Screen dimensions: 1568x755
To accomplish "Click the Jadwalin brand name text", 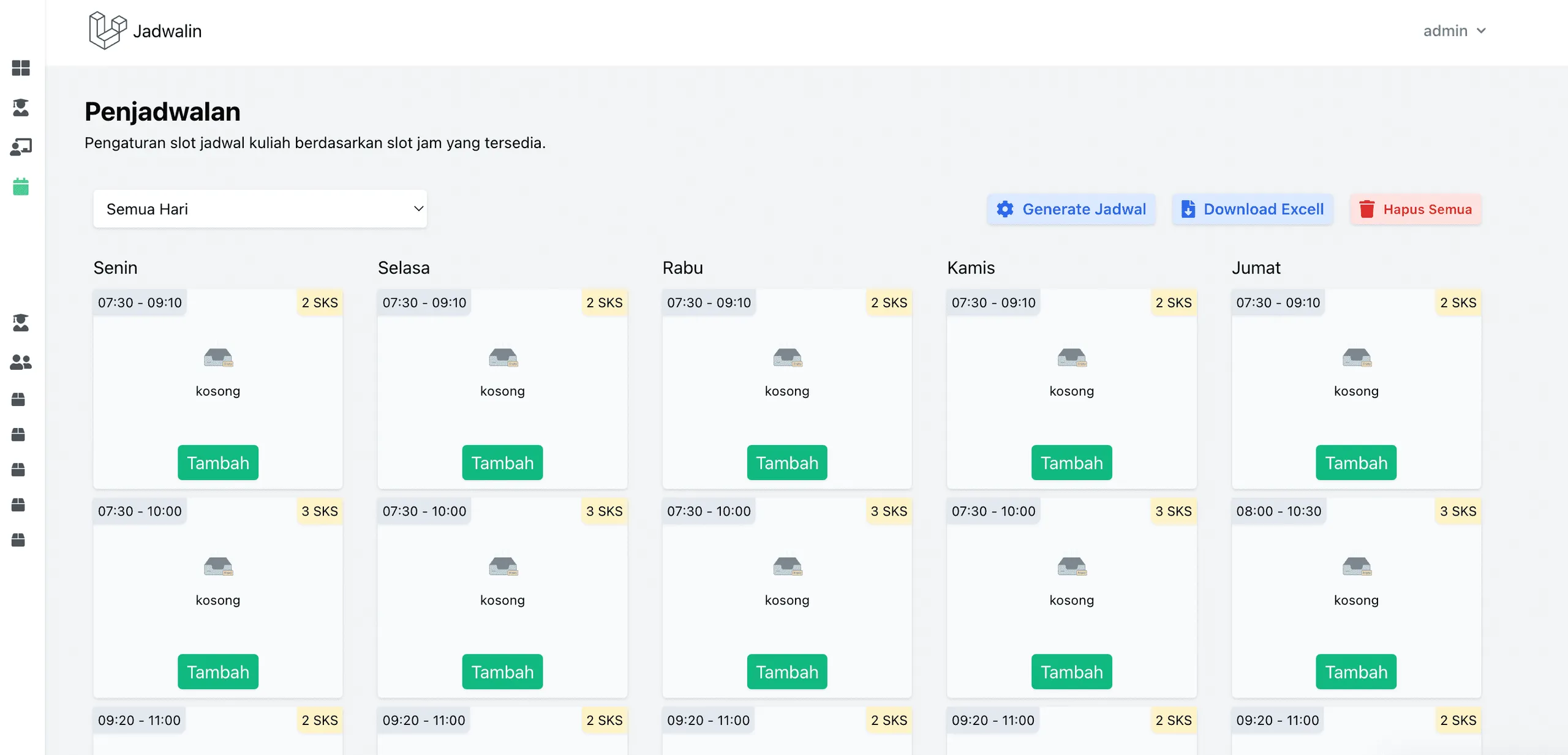I will (x=167, y=31).
